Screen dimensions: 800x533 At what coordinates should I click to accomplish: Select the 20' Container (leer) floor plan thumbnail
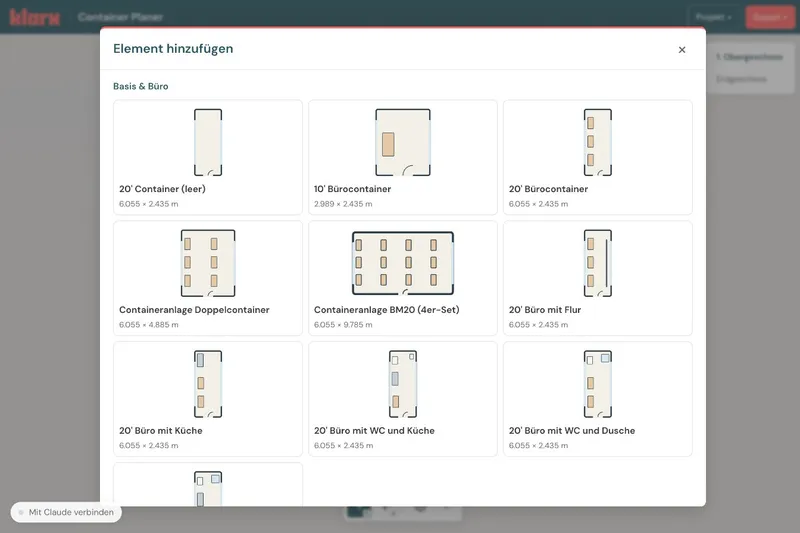208,142
